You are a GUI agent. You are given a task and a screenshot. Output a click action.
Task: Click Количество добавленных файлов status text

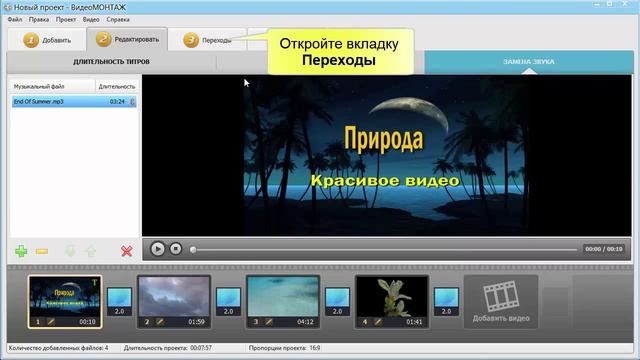58,348
